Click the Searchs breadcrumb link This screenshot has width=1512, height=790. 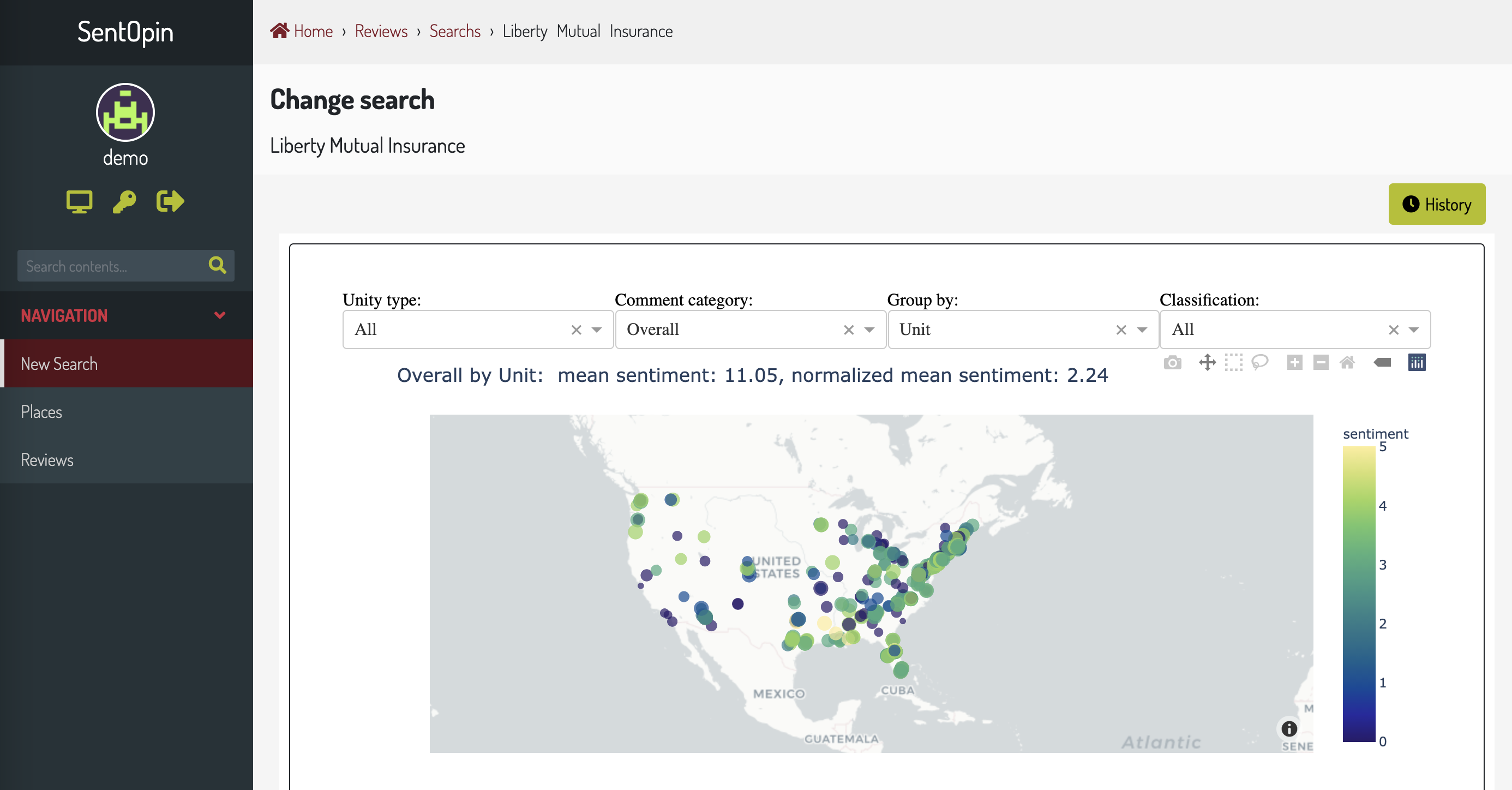(x=454, y=31)
